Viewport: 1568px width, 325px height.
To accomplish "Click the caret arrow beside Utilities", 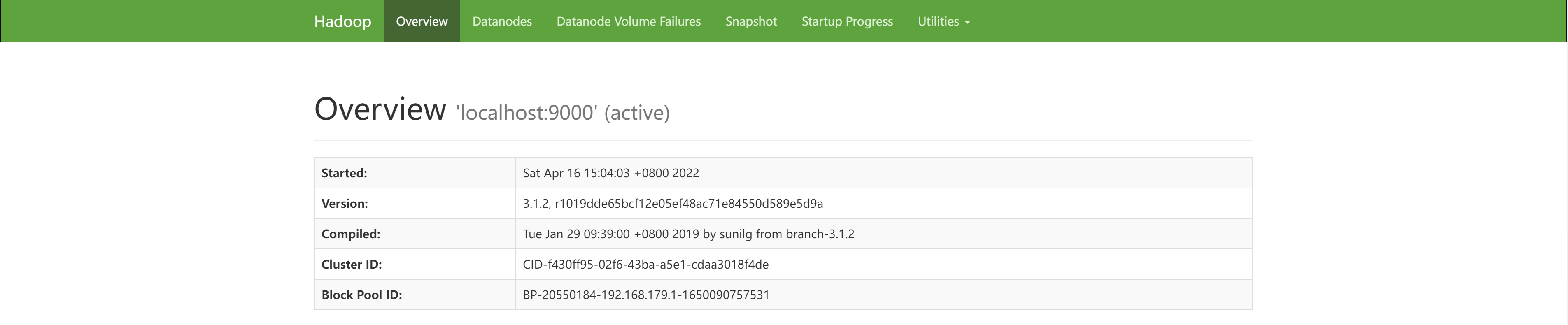I will click(968, 23).
